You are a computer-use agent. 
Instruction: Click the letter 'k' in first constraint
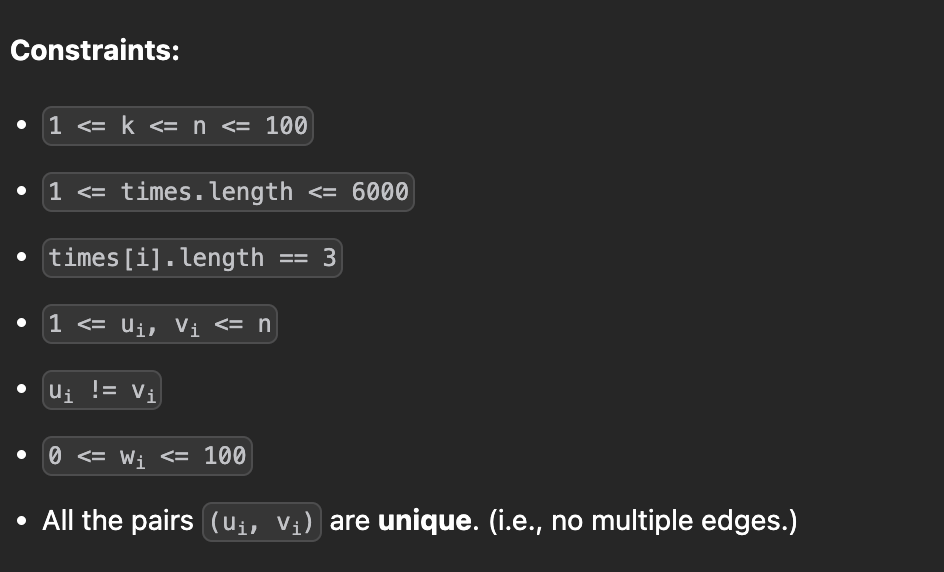128,126
